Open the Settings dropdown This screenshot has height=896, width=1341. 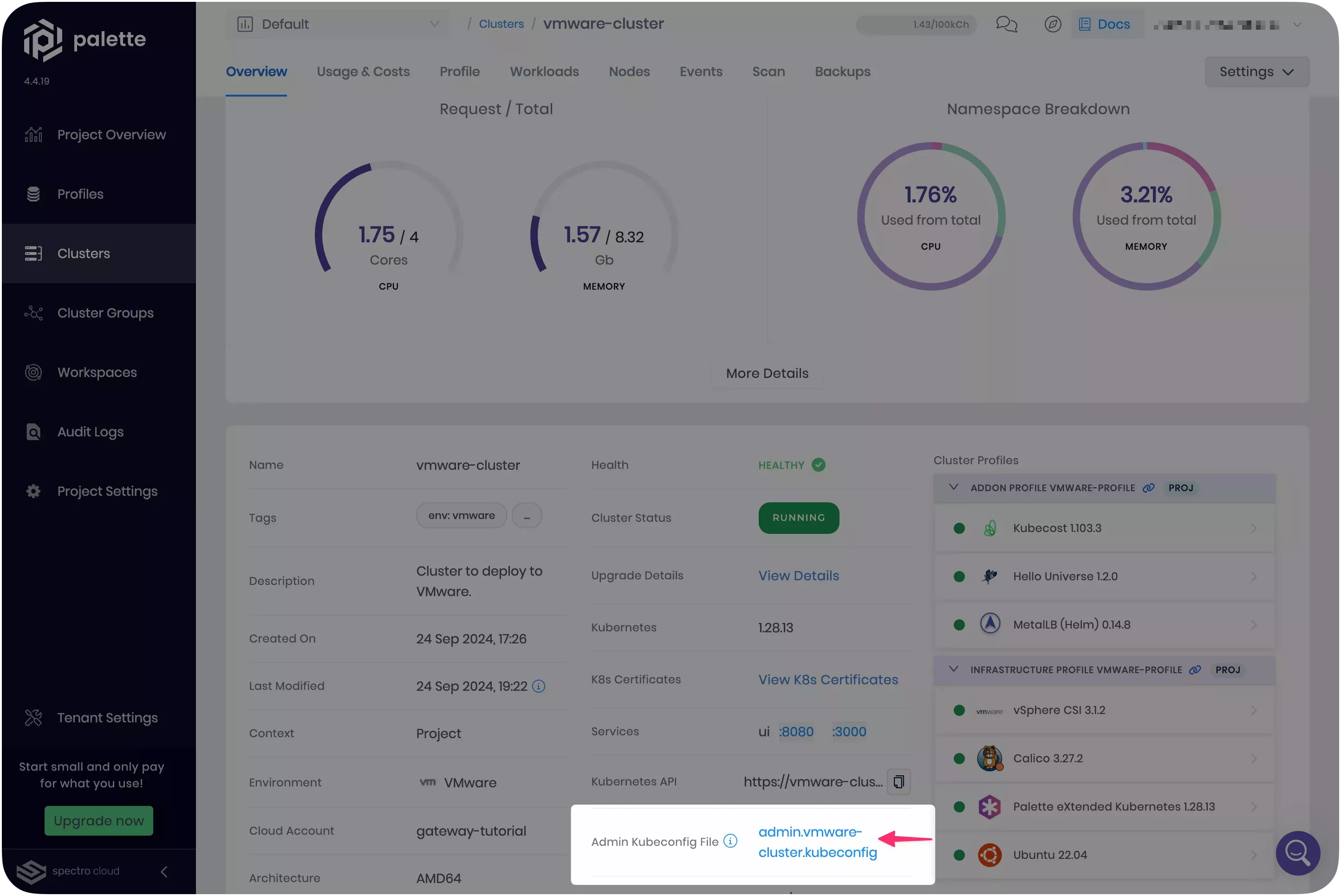click(1256, 71)
